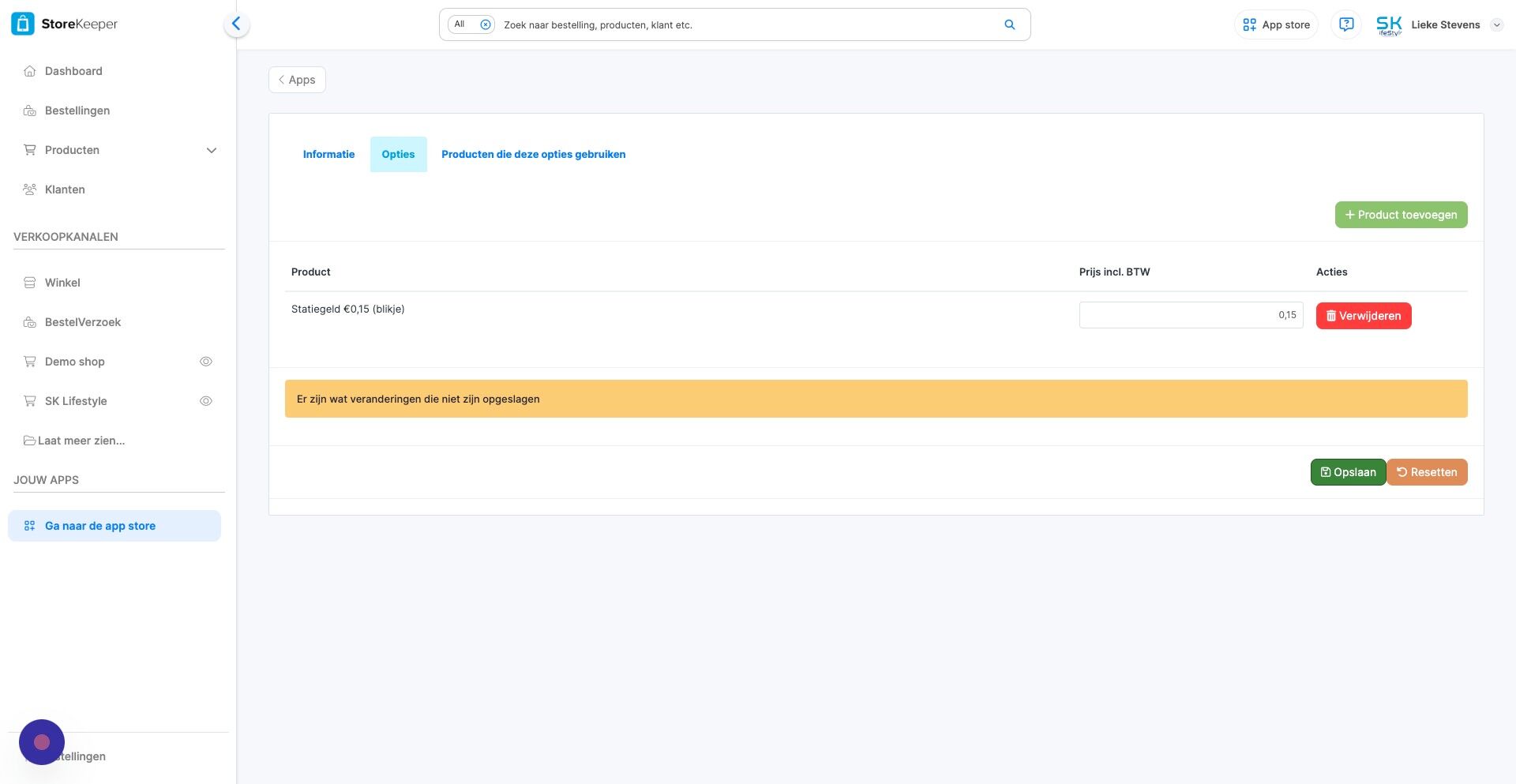The width and height of the screenshot is (1516, 784).
Task: Click the SK Lifestyle account logo
Action: tap(1389, 25)
